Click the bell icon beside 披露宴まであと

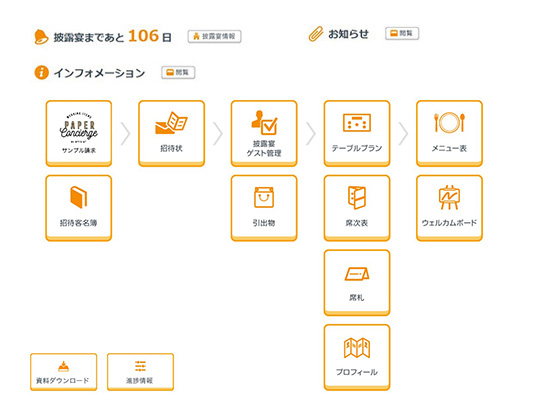click(x=41, y=37)
